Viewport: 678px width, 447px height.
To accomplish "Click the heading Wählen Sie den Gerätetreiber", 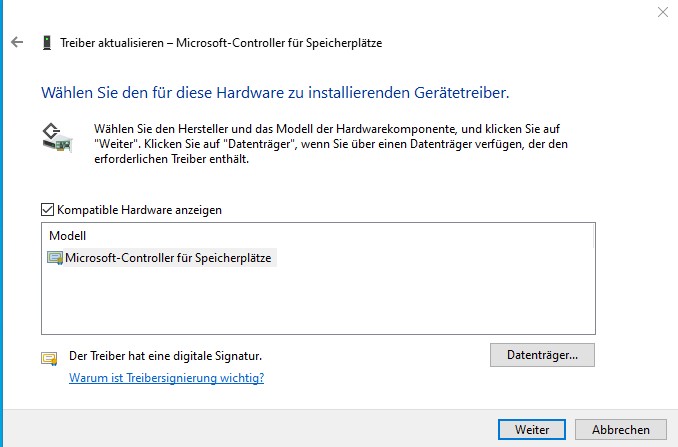I will (x=275, y=93).
